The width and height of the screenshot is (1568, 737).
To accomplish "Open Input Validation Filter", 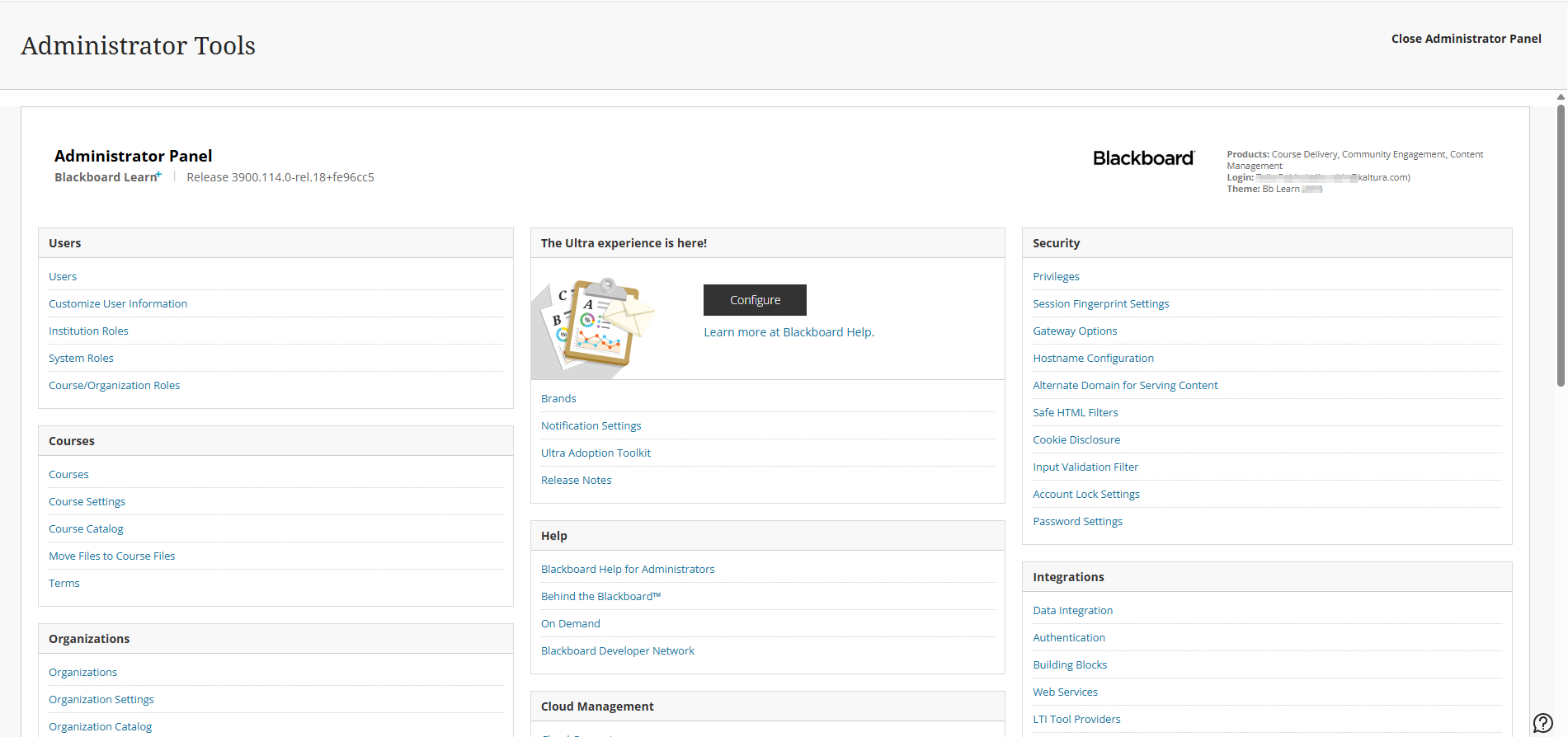I will (1085, 467).
